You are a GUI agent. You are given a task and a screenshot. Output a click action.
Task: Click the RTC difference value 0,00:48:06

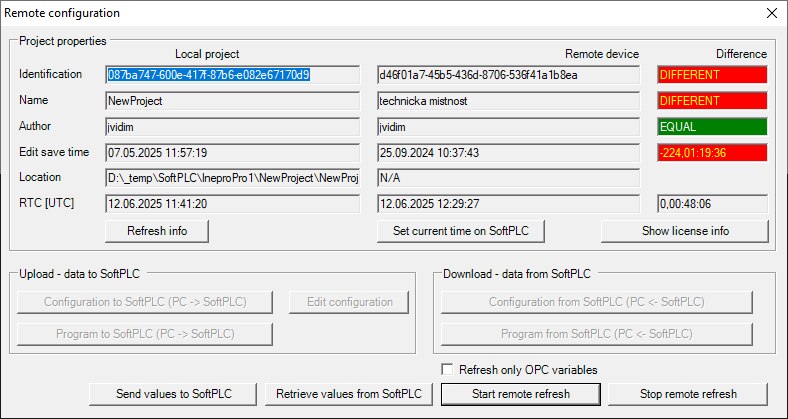point(711,204)
